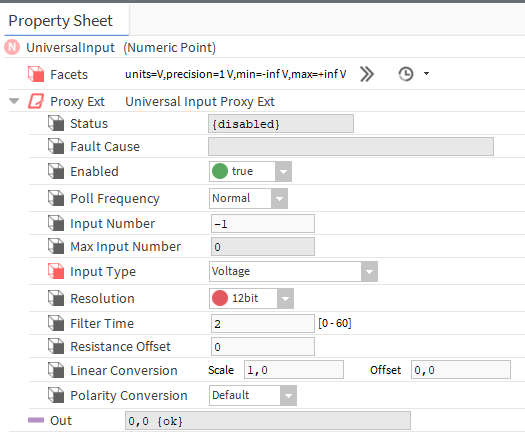Click the Resolution property cube icon

(x=56, y=298)
